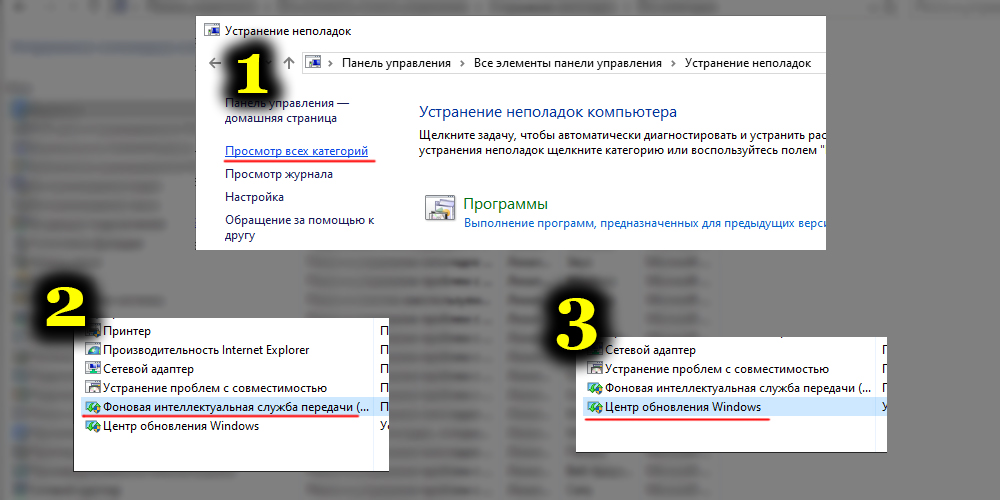
Task: Expand chevron after Все элементы панели управления
Action: (x=675, y=63)
